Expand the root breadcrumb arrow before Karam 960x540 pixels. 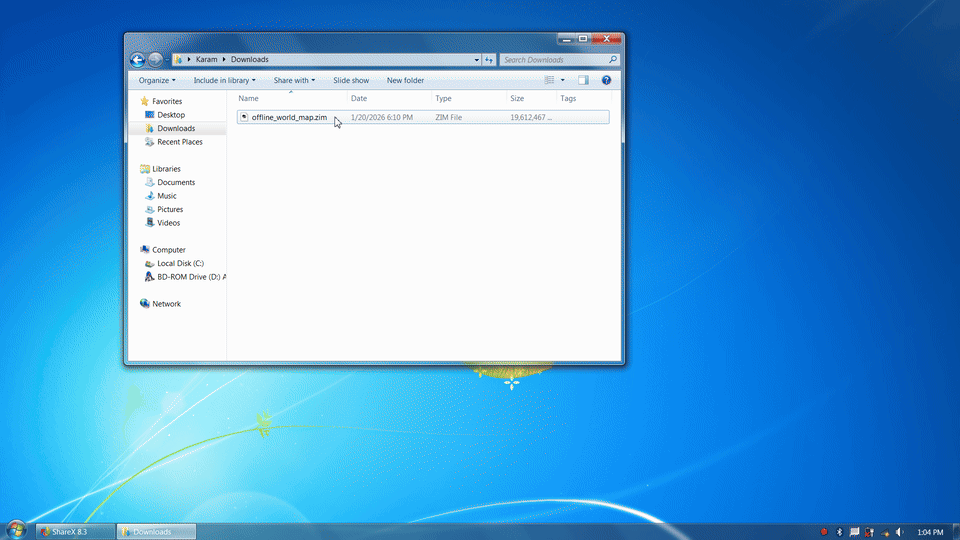(189, 59)
